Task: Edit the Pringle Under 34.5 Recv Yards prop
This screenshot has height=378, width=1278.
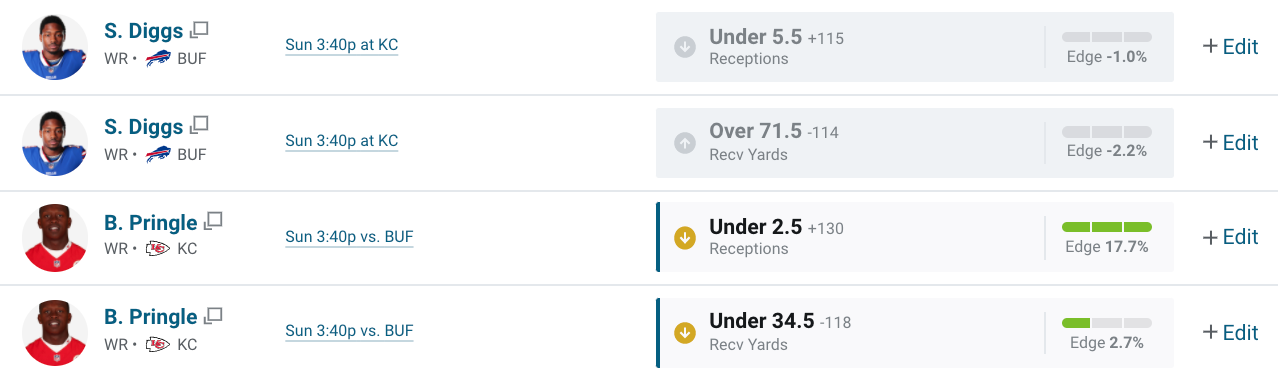Action: tap(1230, 332)
